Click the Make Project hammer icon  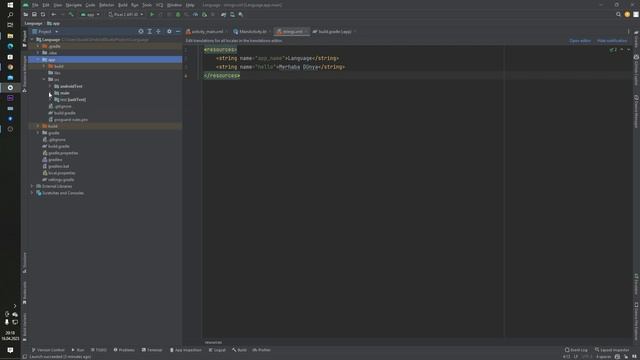tap(71, 14)
